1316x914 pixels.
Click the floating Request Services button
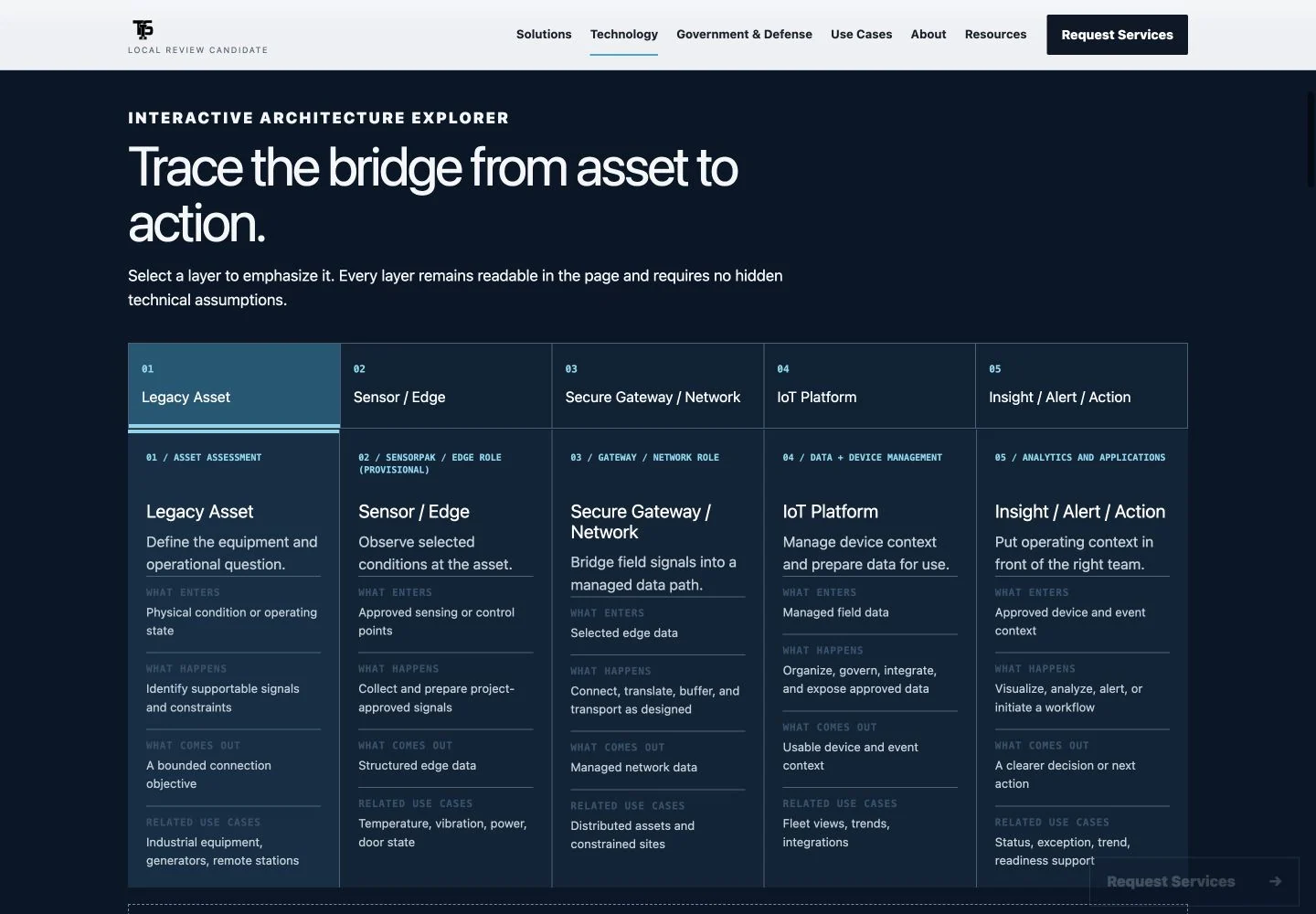[x=1194, y=881]
